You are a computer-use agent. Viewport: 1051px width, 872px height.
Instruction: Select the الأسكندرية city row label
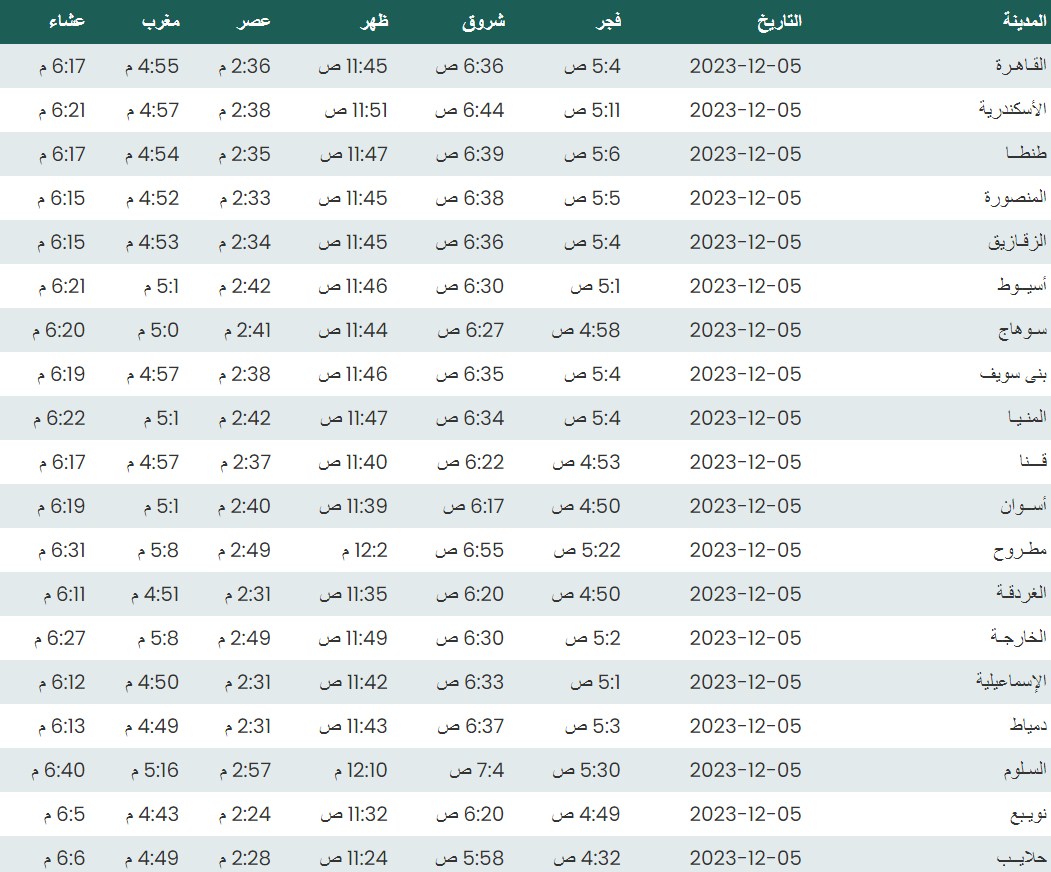[x=1012, y=110]
